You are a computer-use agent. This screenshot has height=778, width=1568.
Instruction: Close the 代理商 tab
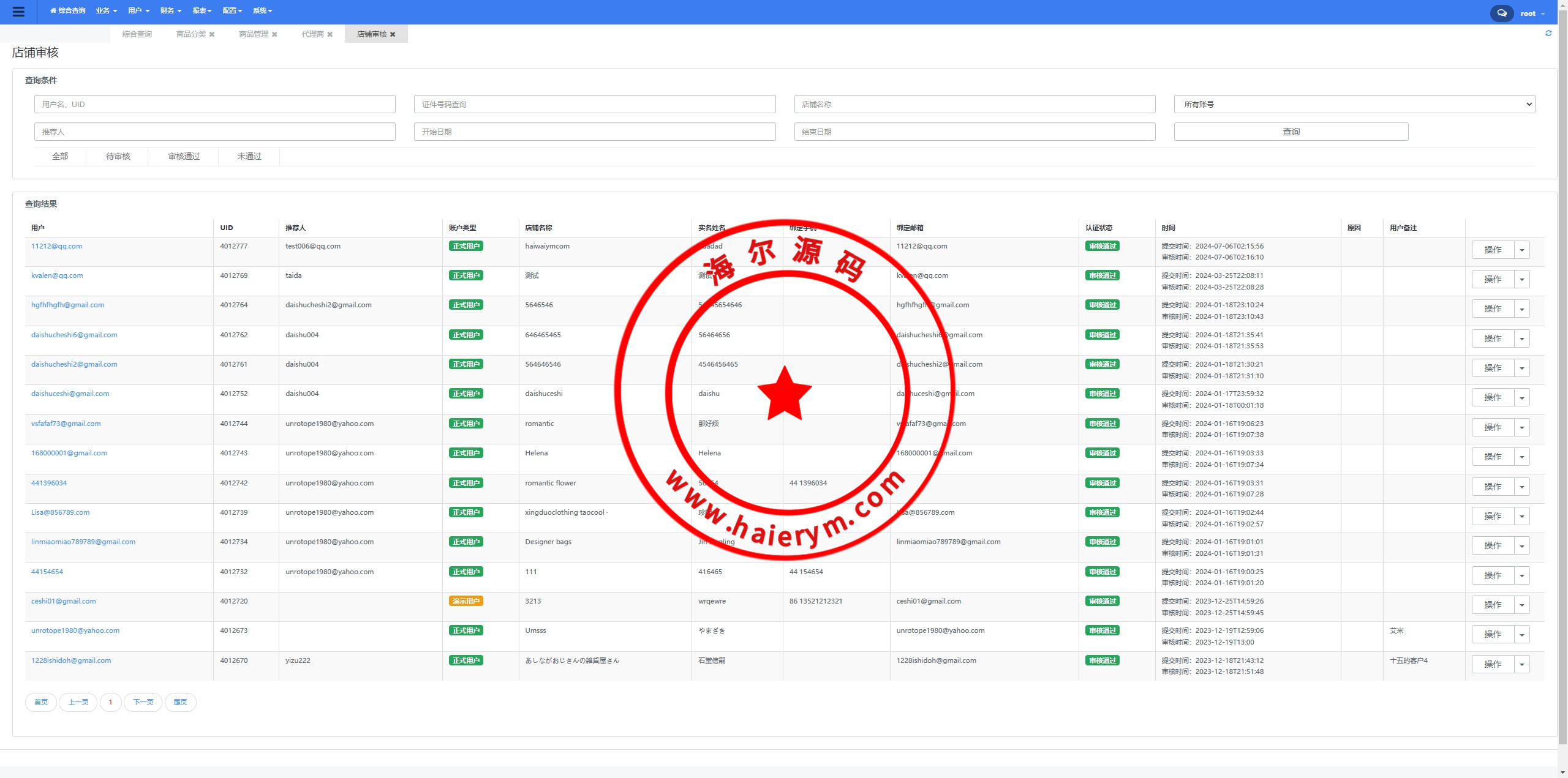click(x=330, y=34)
